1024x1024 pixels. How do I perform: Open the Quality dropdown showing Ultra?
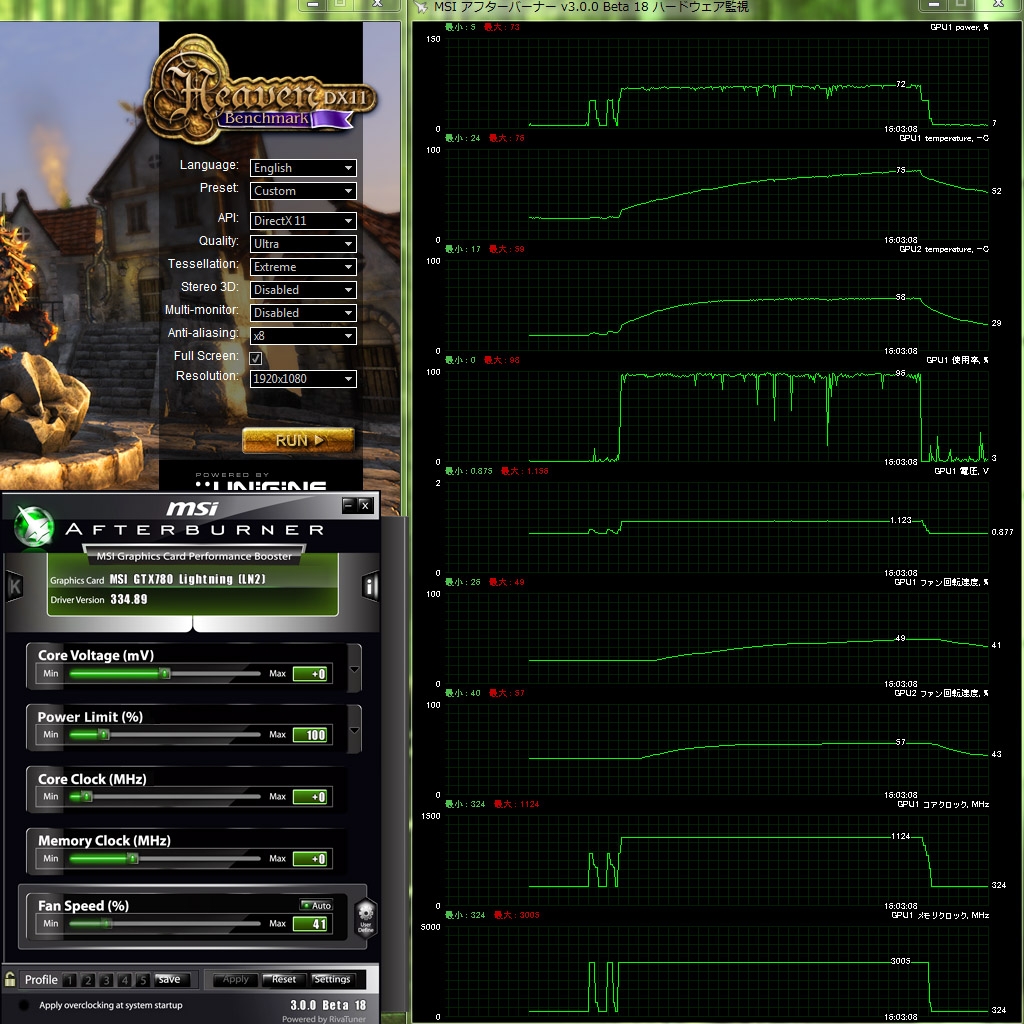303,244
